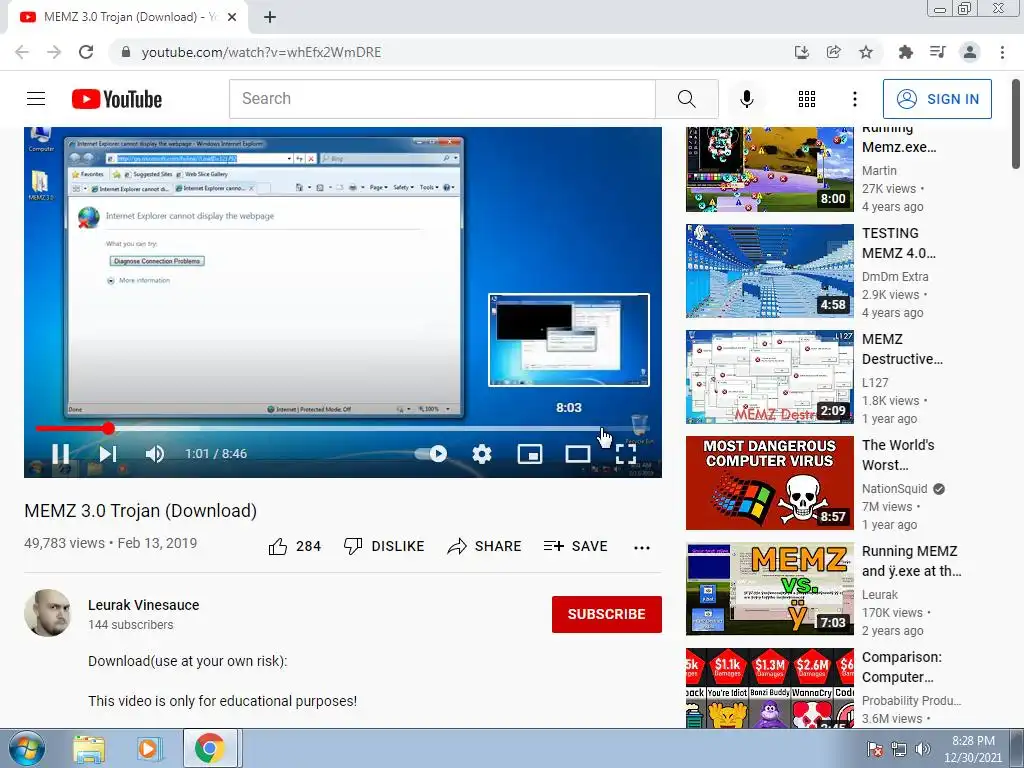Go to YouTube home via logo

click(x=117, y=99)
